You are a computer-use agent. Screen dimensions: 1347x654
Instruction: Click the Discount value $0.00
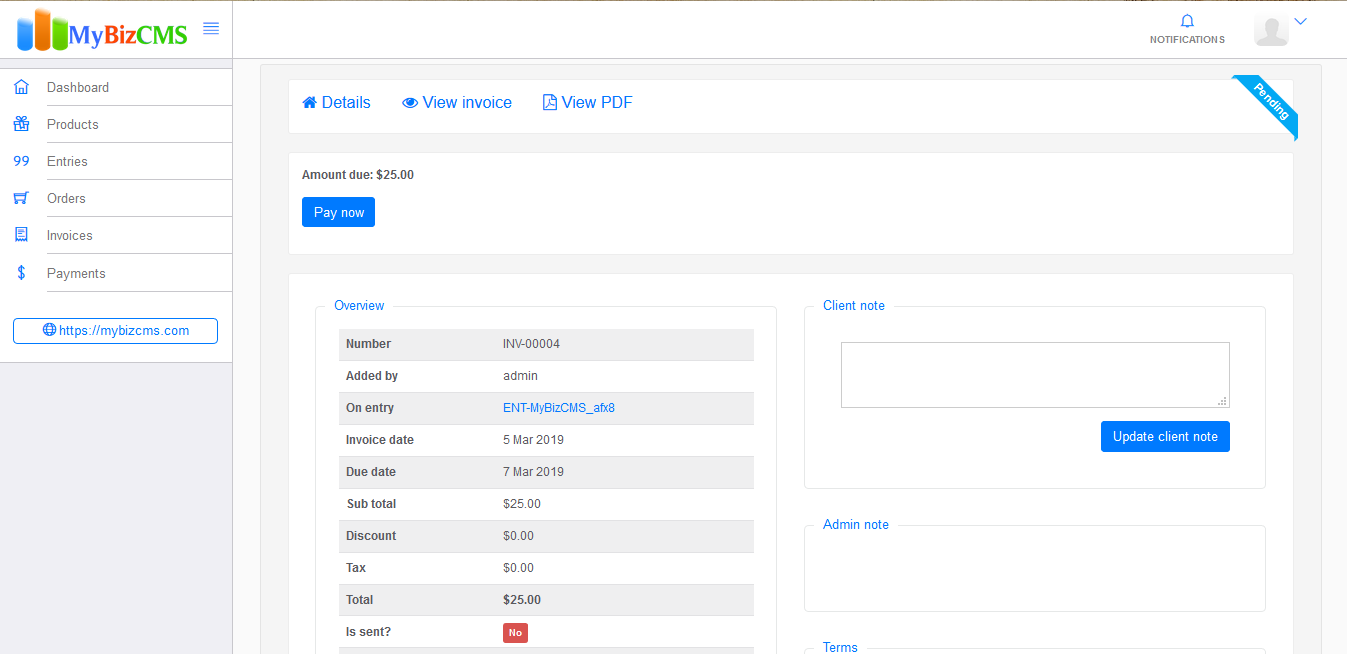[518, 536]
